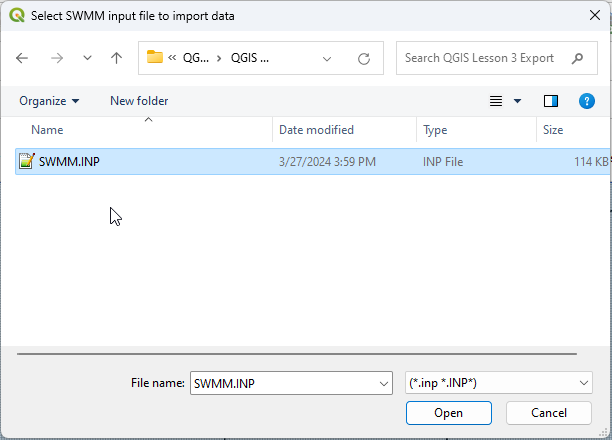The image size is (612, 440).
Task: Select the SWMM.INP file
Action: 69,161
